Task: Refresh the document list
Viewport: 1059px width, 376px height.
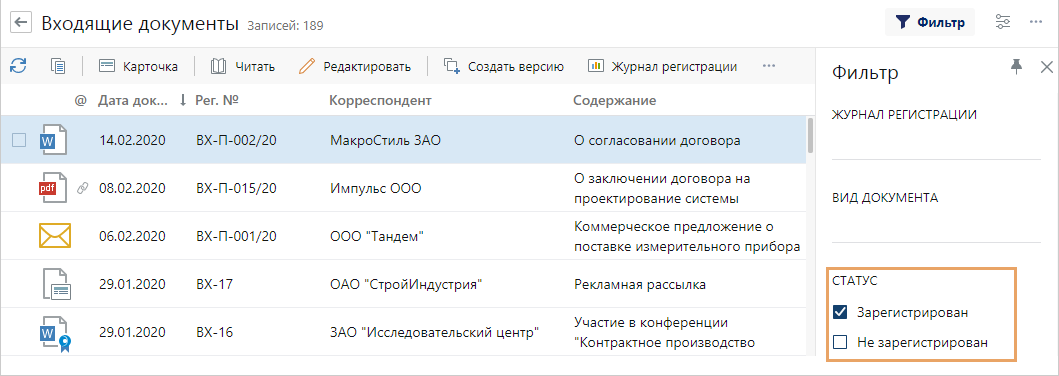Action: tap(18, 65)
